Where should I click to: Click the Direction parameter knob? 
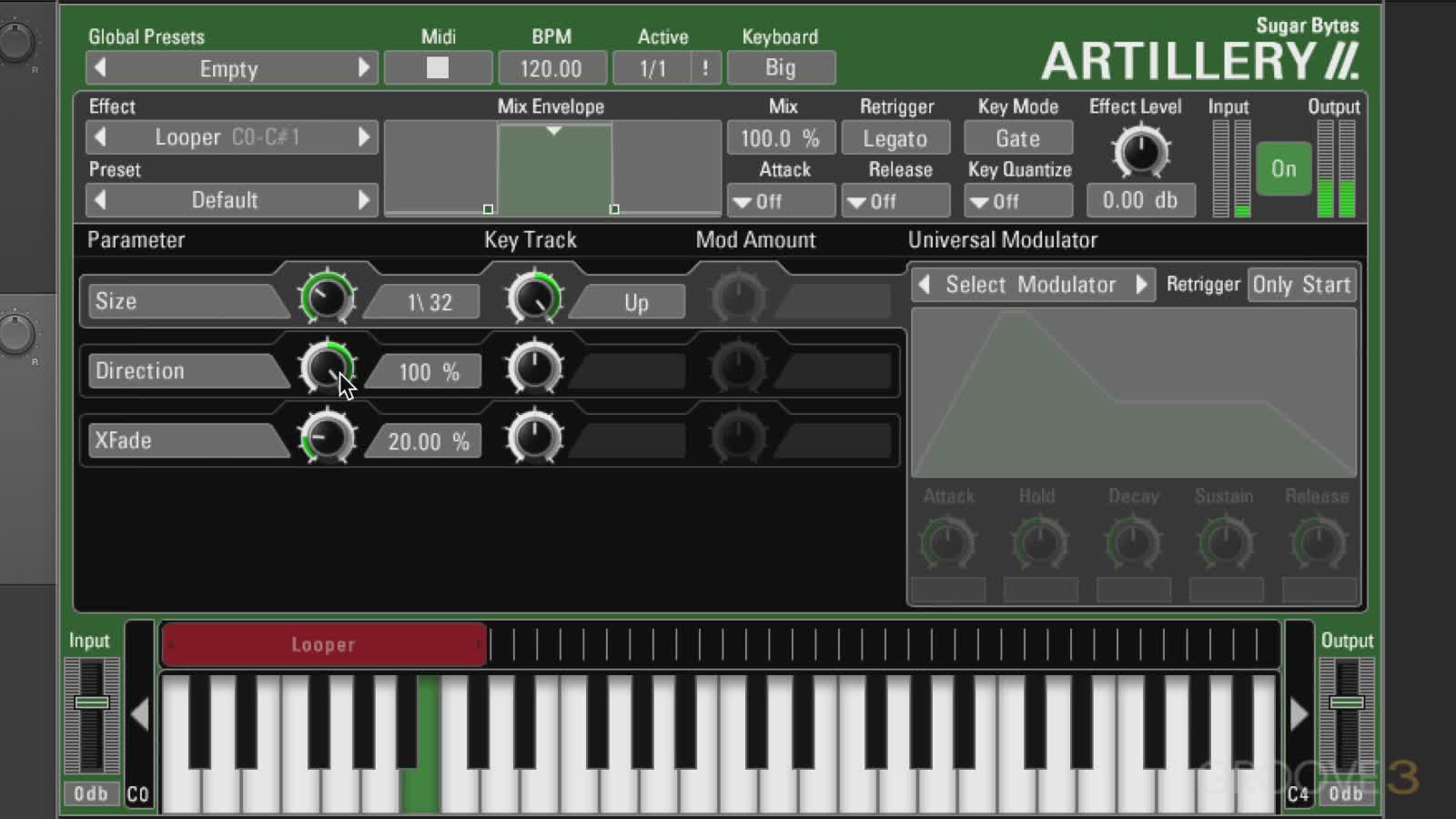[327, 368]
